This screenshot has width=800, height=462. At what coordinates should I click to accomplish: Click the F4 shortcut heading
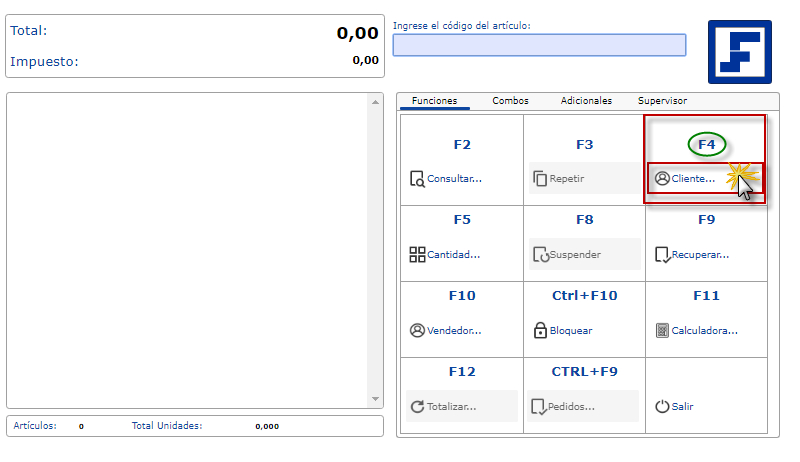tap(707, 144)
